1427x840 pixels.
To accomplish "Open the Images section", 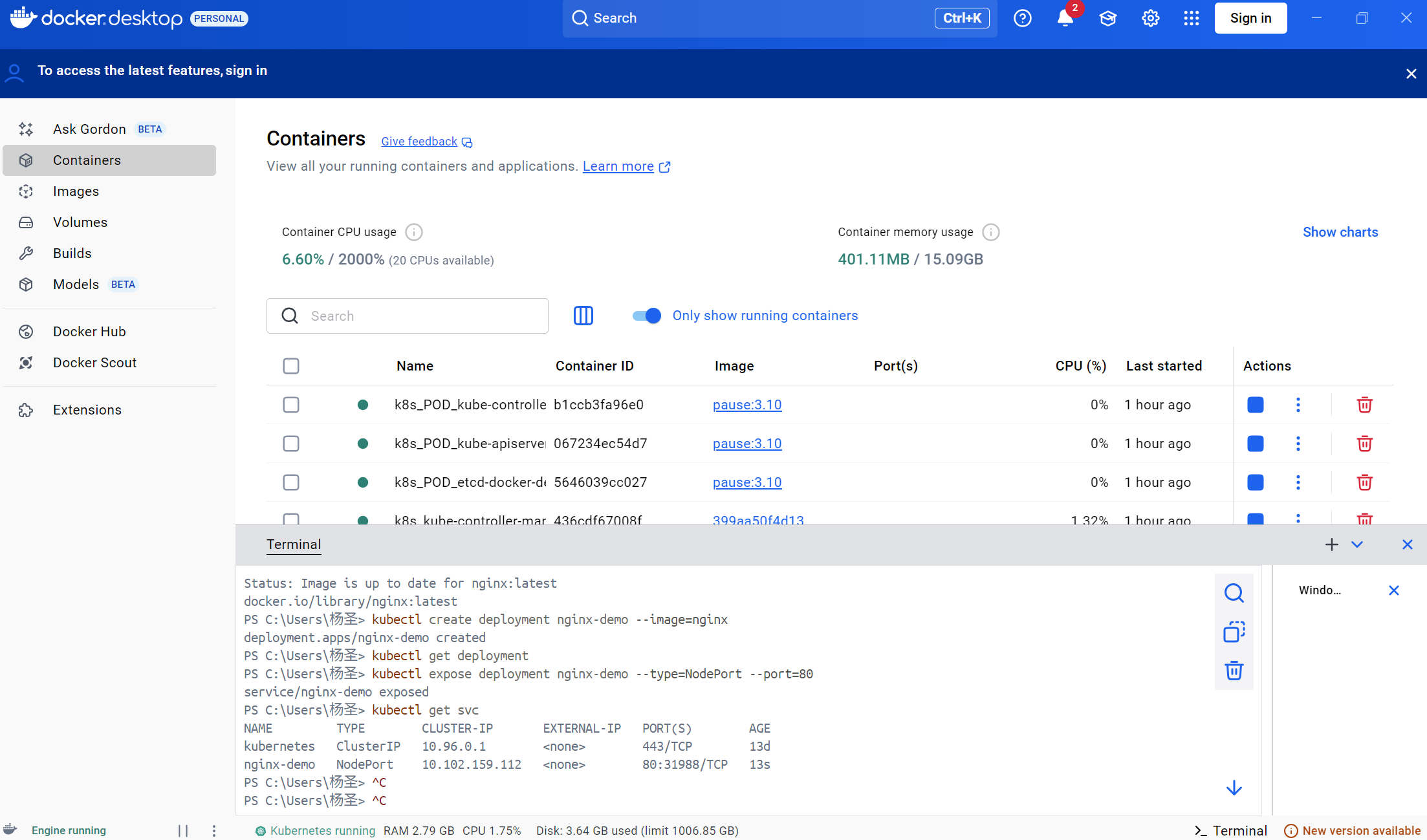I will point(76,191).
